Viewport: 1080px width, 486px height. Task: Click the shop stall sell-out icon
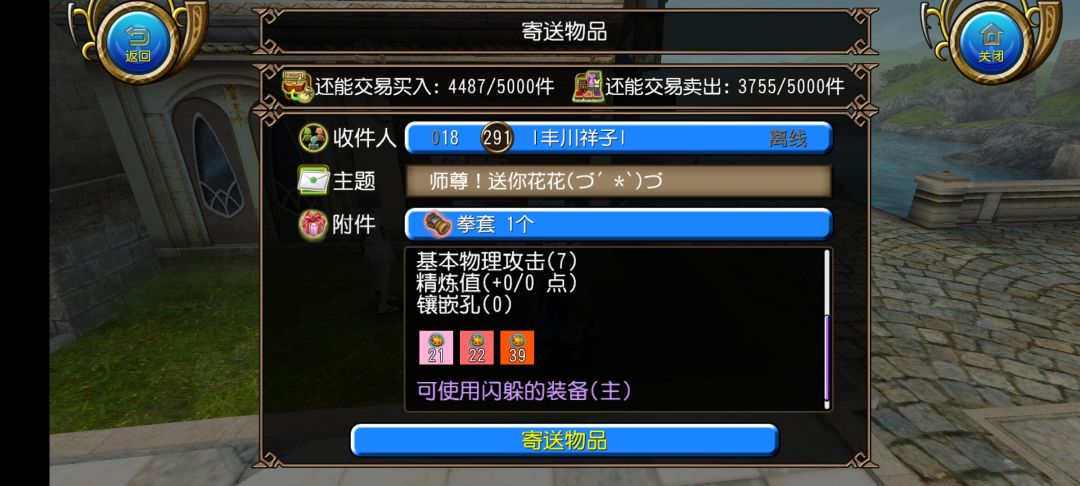click(588, 86)
